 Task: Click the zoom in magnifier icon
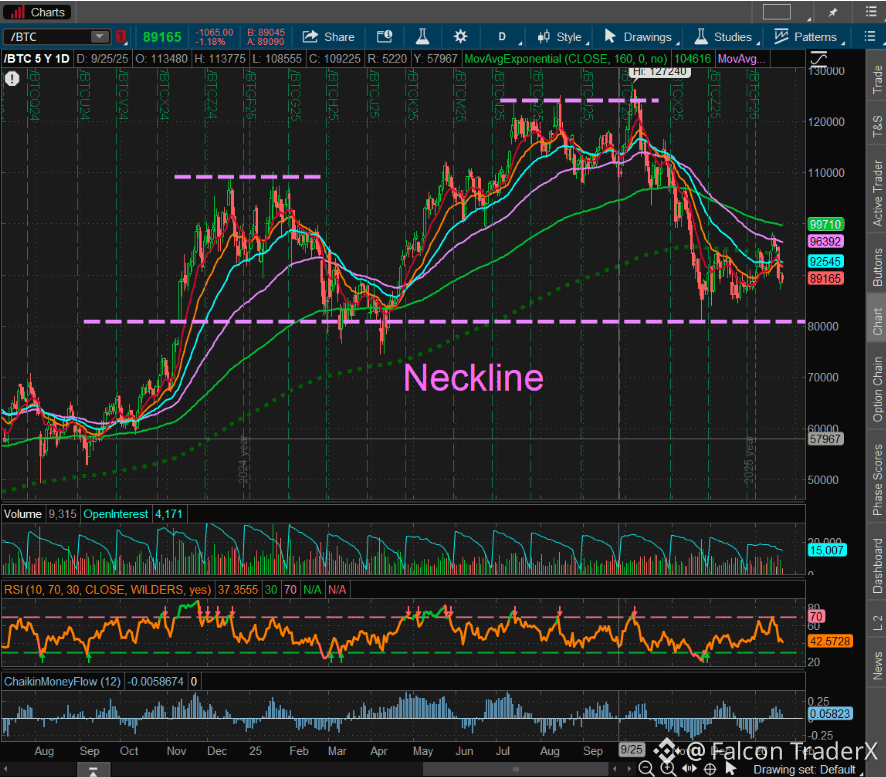point(668,767)
